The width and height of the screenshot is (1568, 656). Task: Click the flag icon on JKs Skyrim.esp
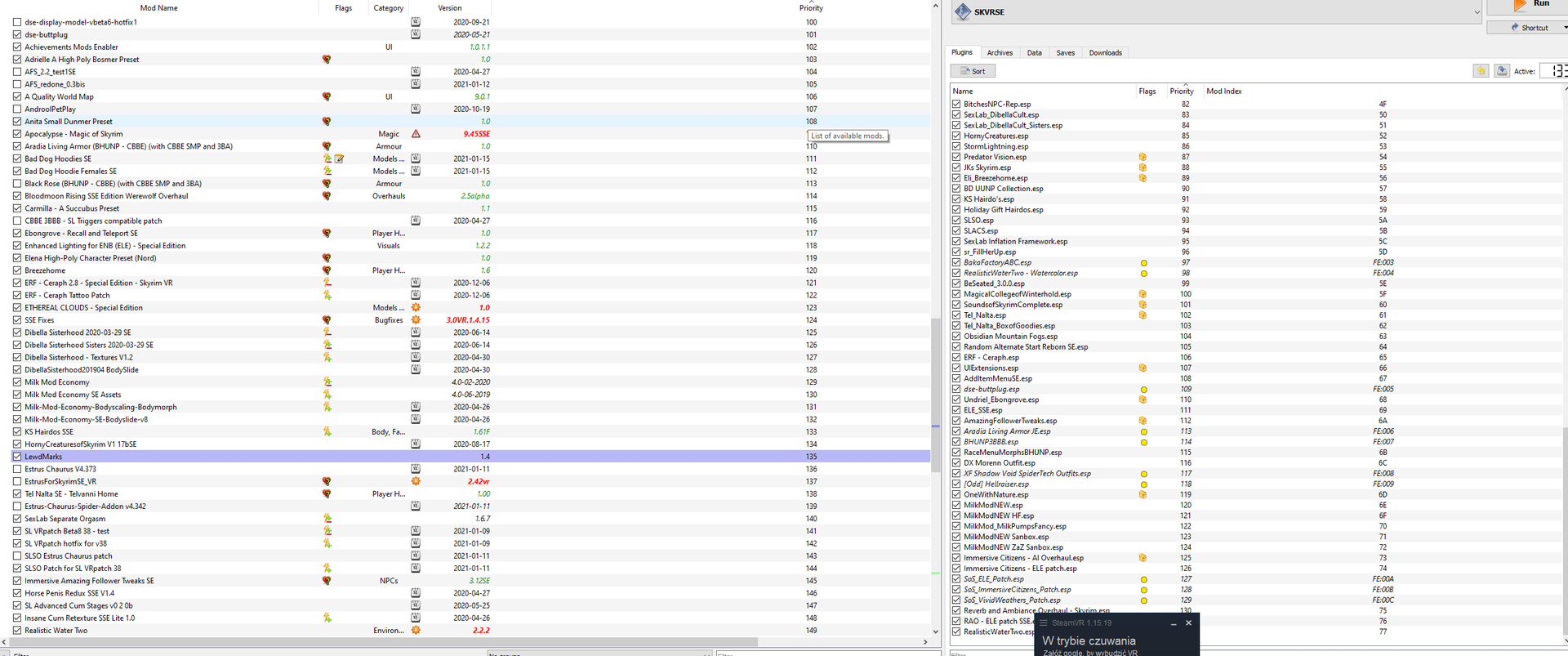click(x=1143, y=167)
